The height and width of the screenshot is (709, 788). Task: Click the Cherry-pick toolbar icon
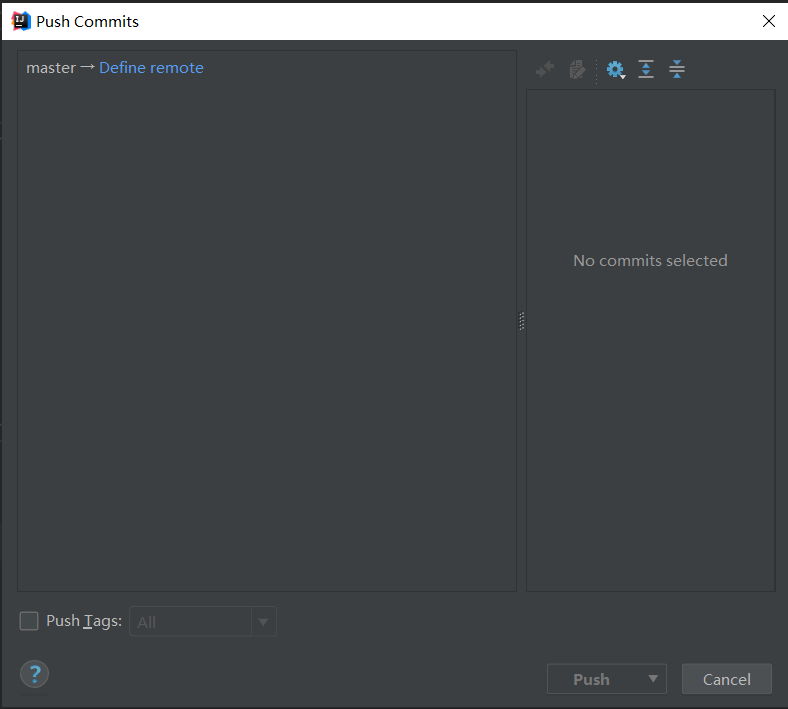545,69
